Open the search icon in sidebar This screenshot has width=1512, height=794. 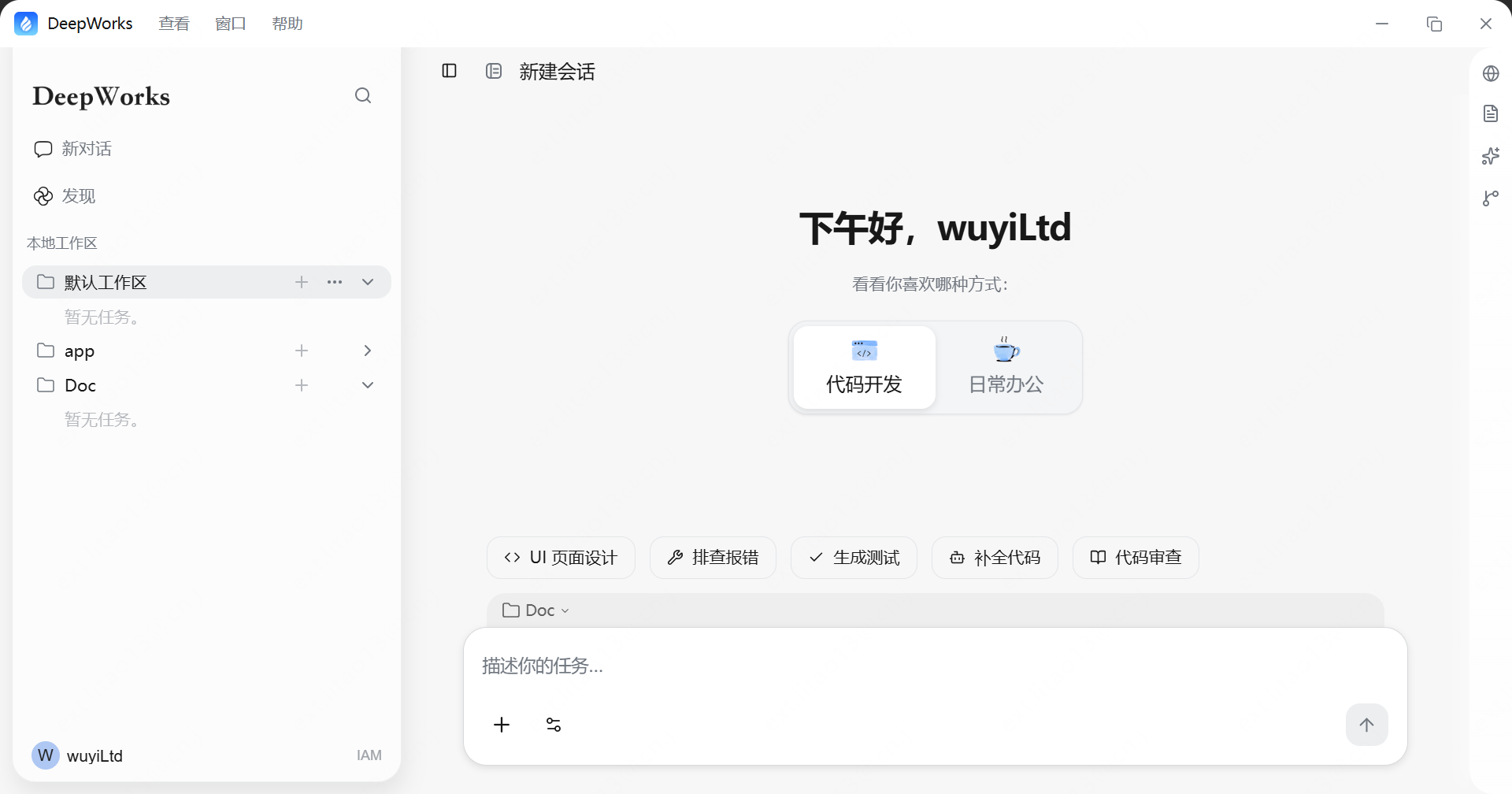pos(363,95)
